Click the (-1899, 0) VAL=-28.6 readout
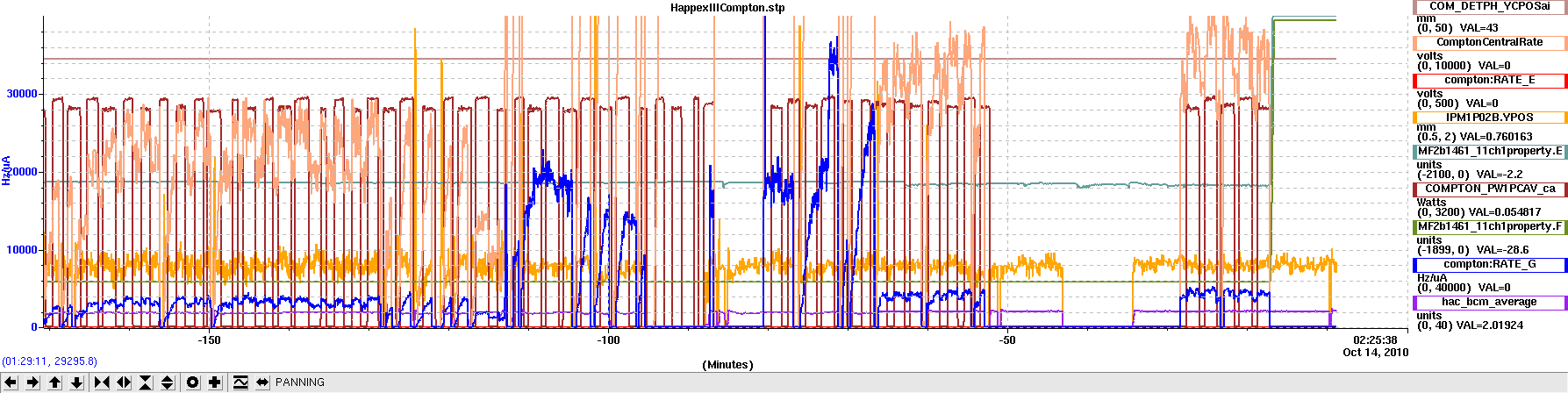The image size is (1568, 393). coord(1472,250)
